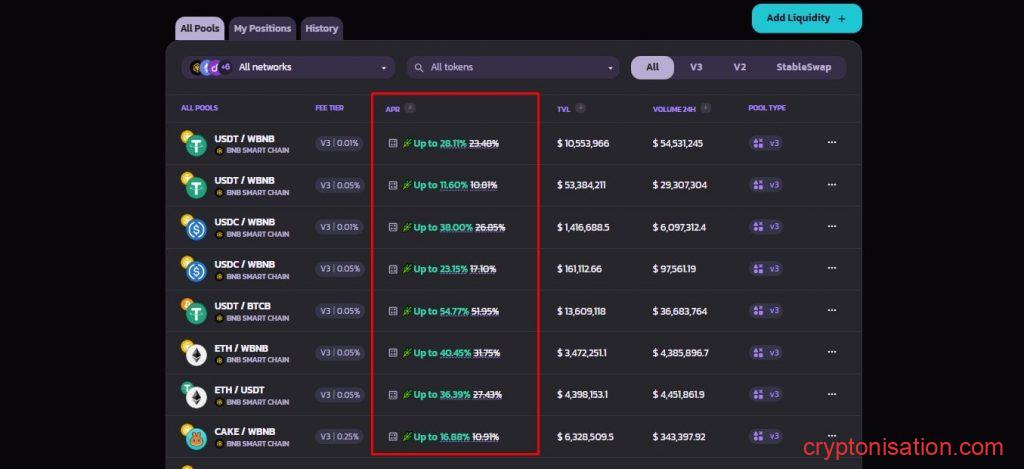Open three-dot menu for USDT/BTCB pool
This screenshot has height=469, width=1024.
pos(831,311)
